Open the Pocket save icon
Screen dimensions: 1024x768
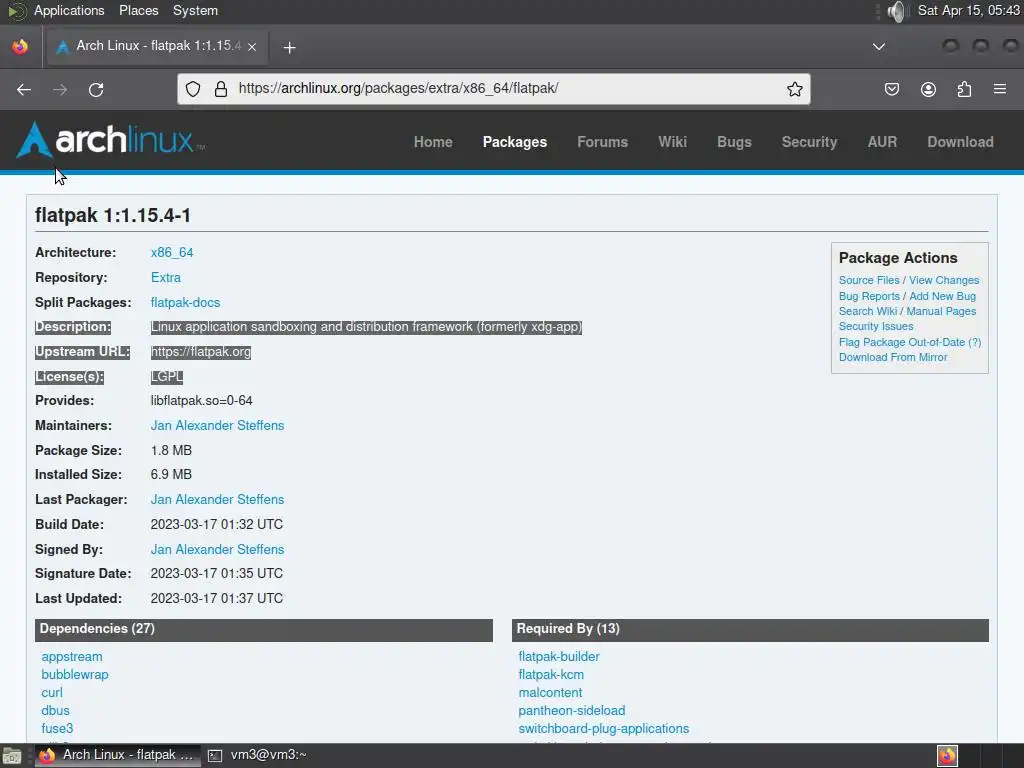click(x=891, y=89)
